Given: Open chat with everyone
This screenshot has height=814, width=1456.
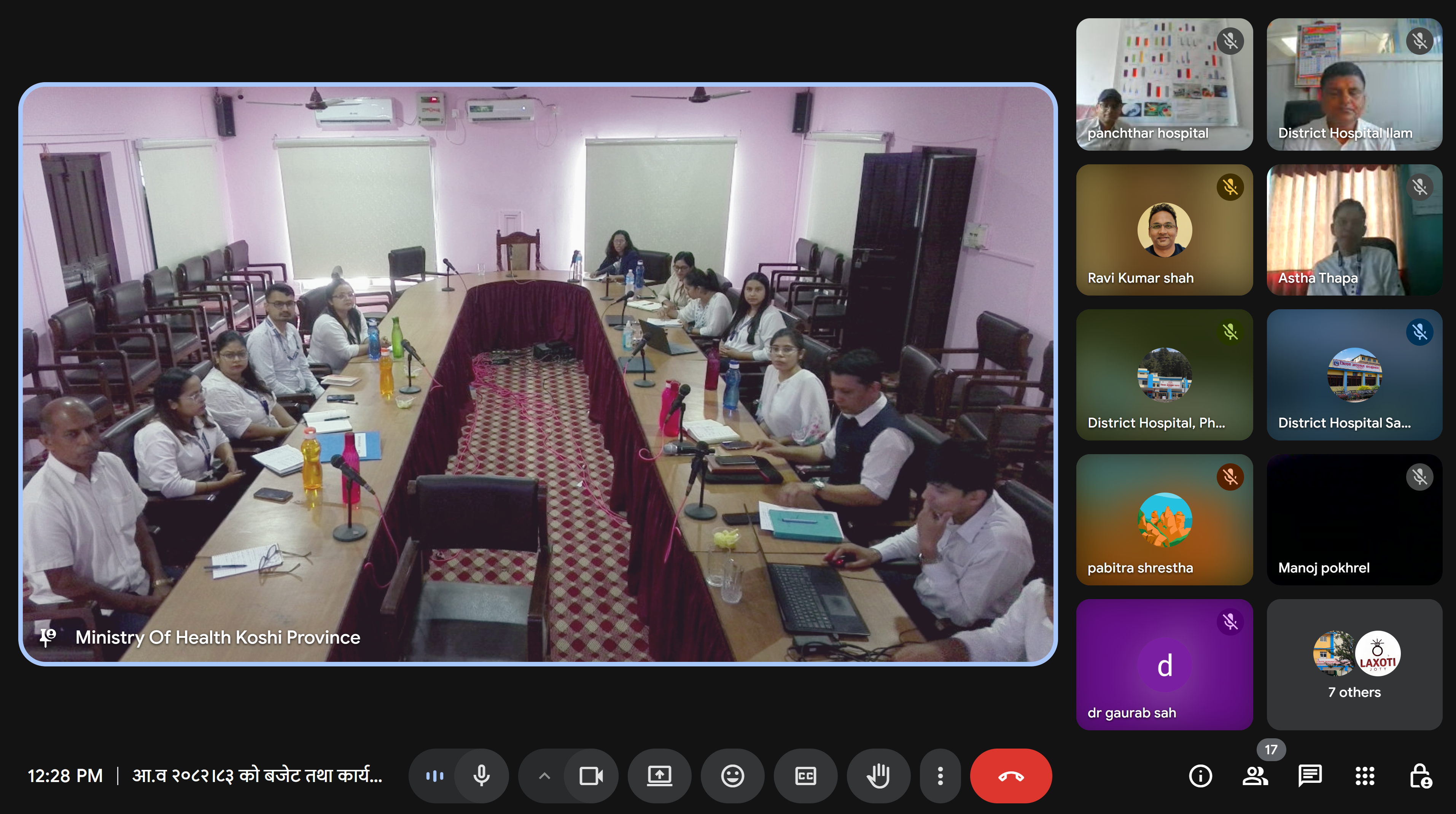Looking at the screenshot, I should (1310, 776).
